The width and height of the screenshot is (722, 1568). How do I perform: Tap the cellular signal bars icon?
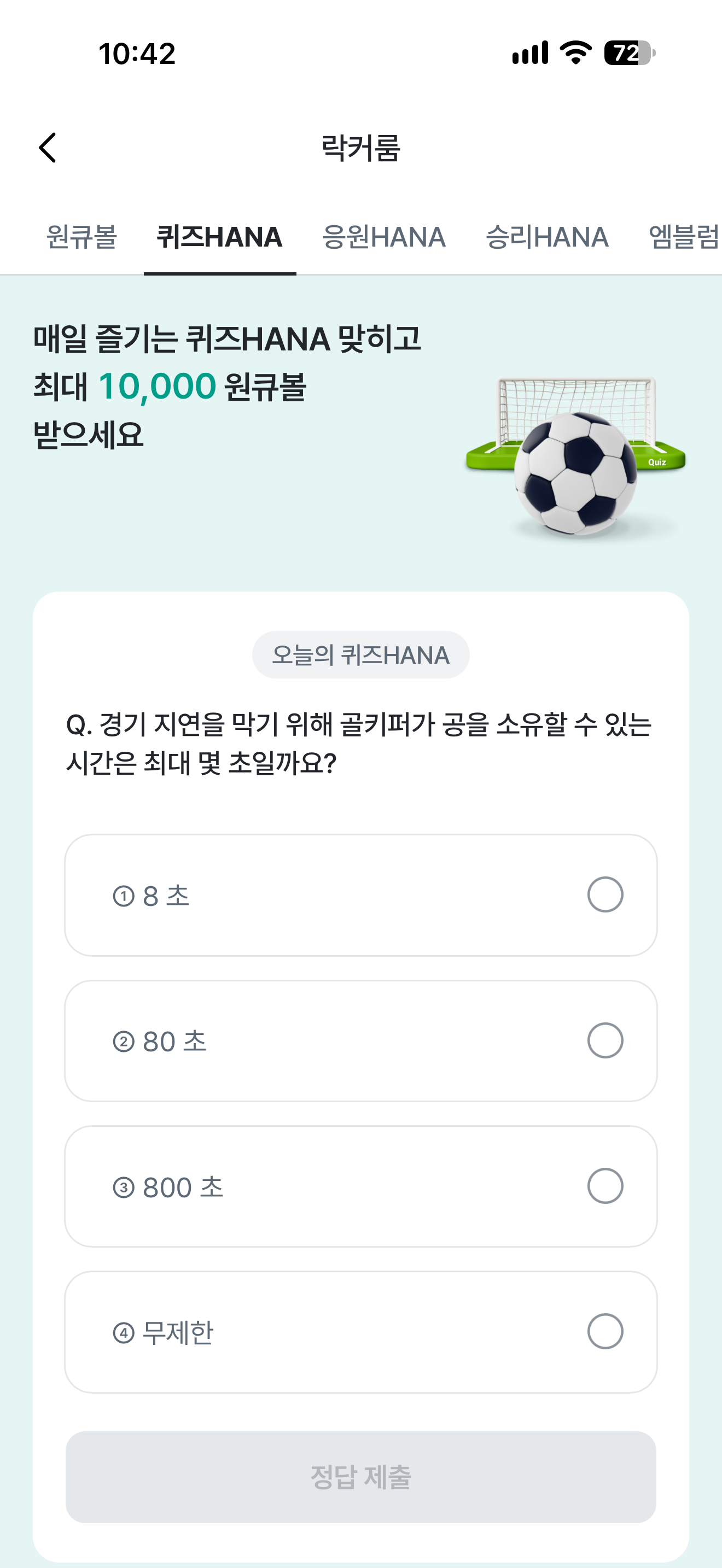point(530,53)
